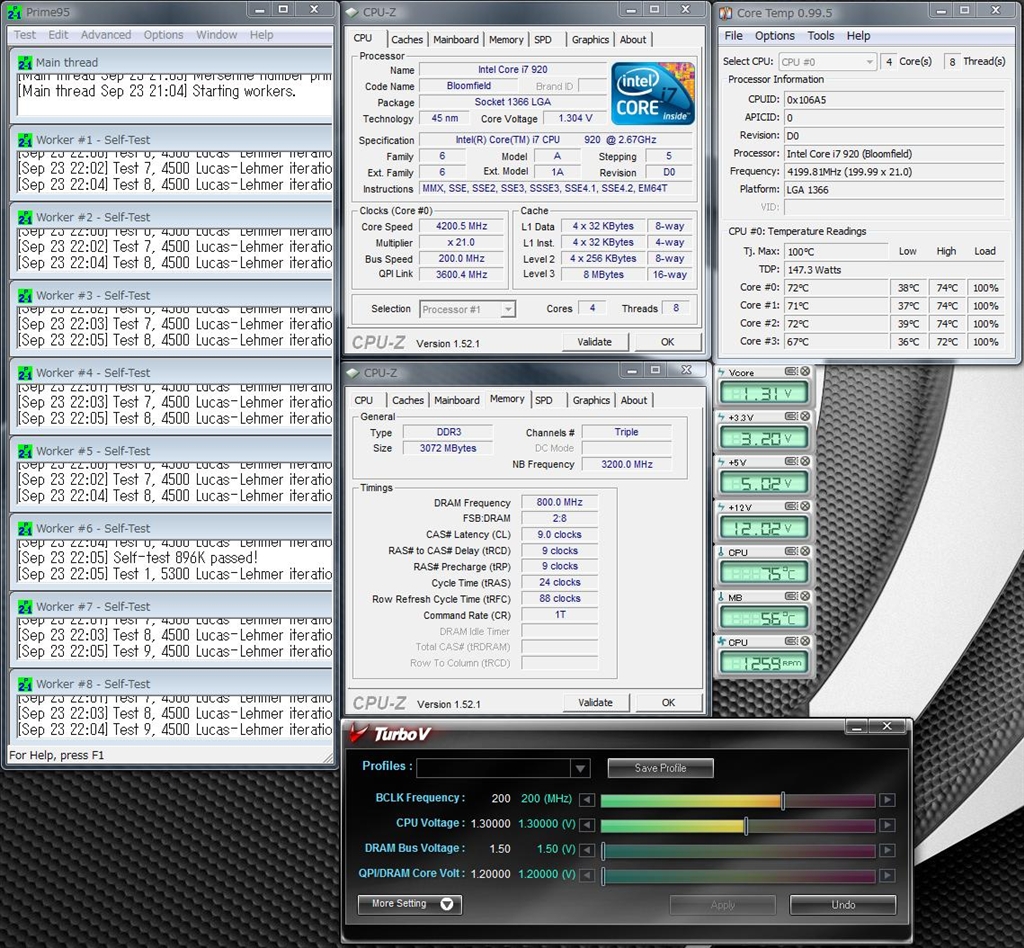Click settings icon on MB temperature gadget
Screen dimensions: 1024x948
(791, 597)
